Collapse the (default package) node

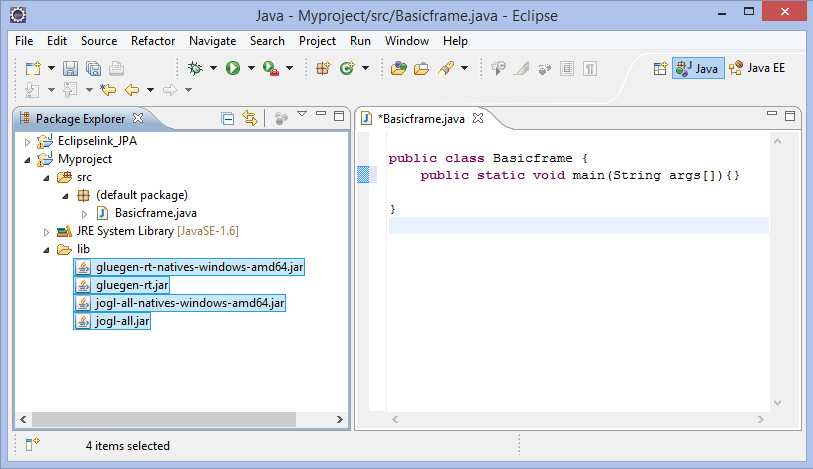coord(65,196)
